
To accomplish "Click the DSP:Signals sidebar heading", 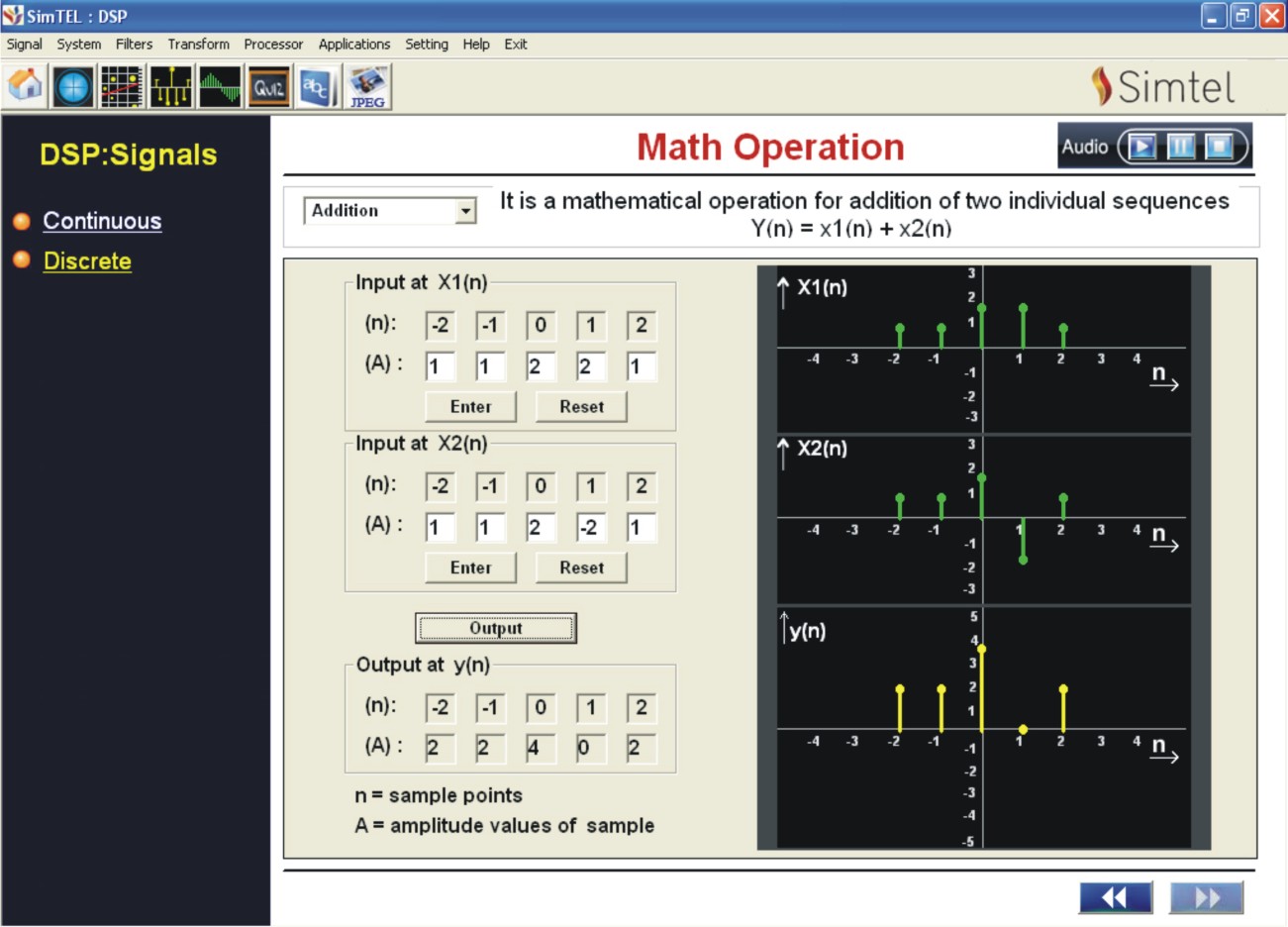I will coord(129,154).
